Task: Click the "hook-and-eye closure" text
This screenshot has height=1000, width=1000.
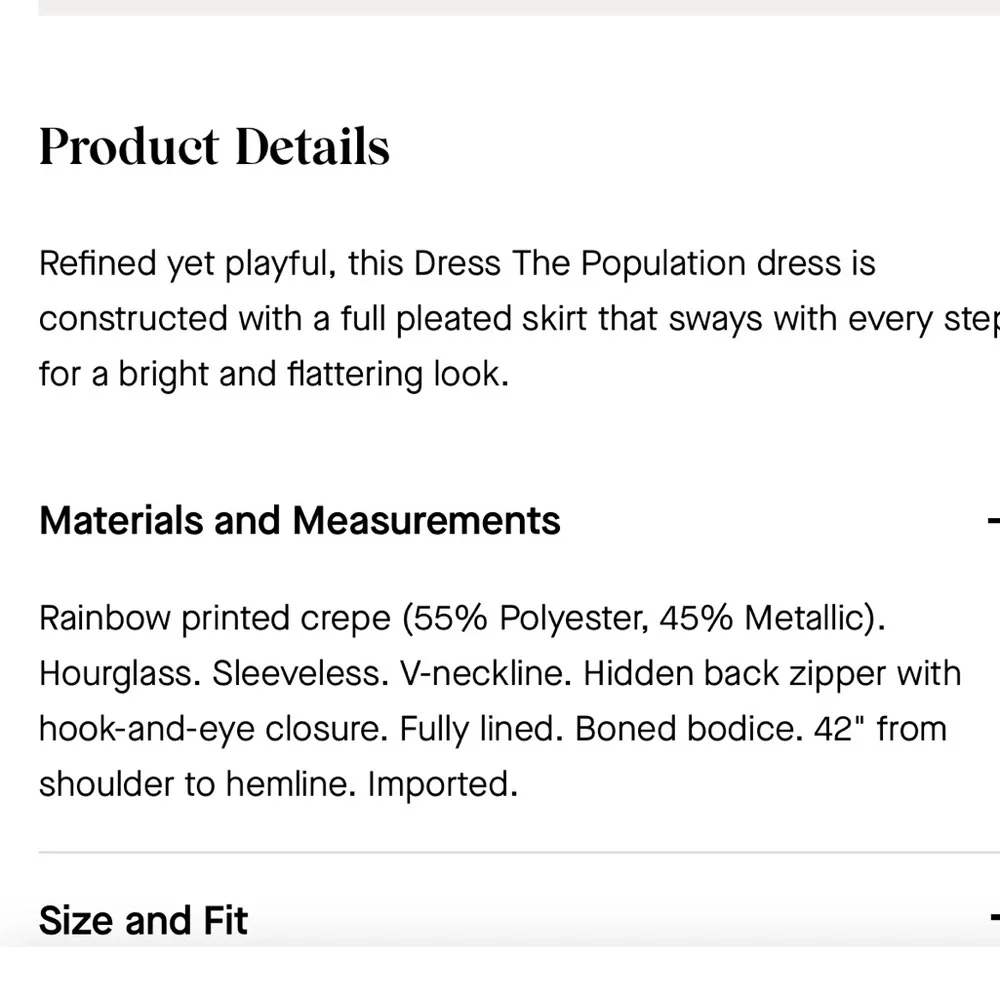Action: (210, 729)
